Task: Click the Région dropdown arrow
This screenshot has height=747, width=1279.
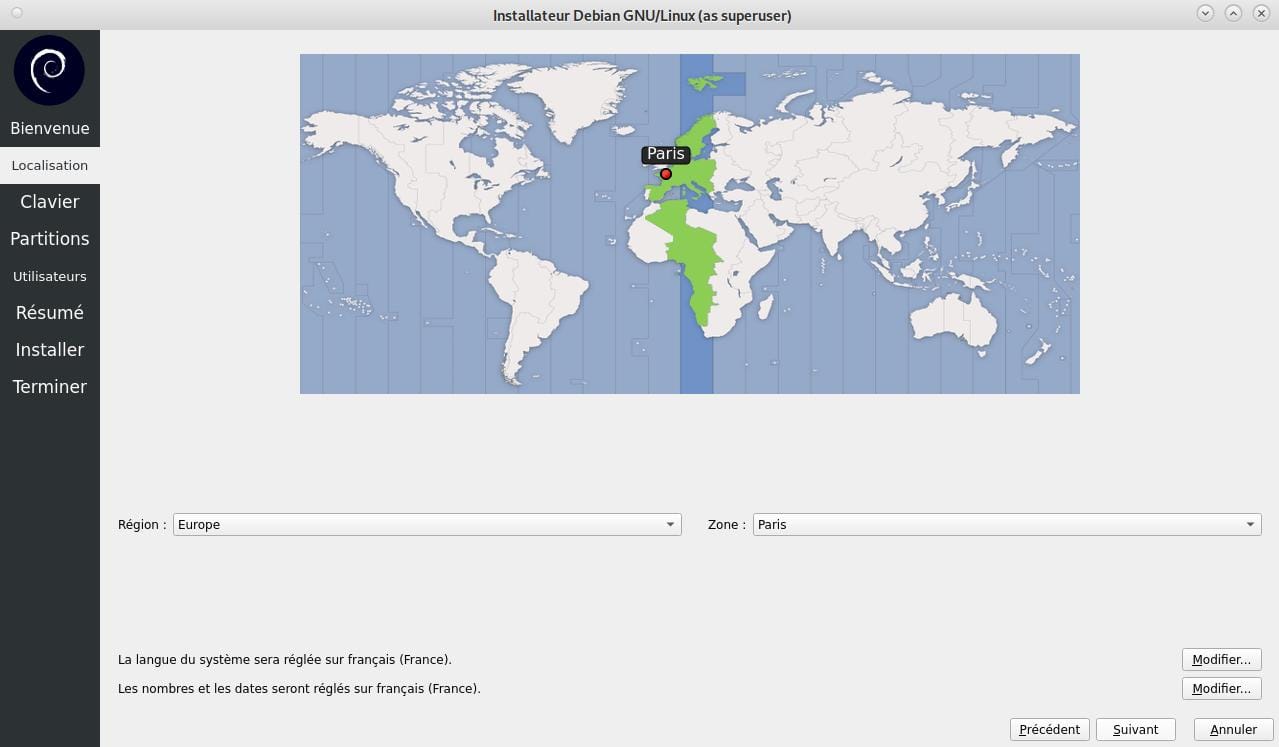Action: click(670, 524)
